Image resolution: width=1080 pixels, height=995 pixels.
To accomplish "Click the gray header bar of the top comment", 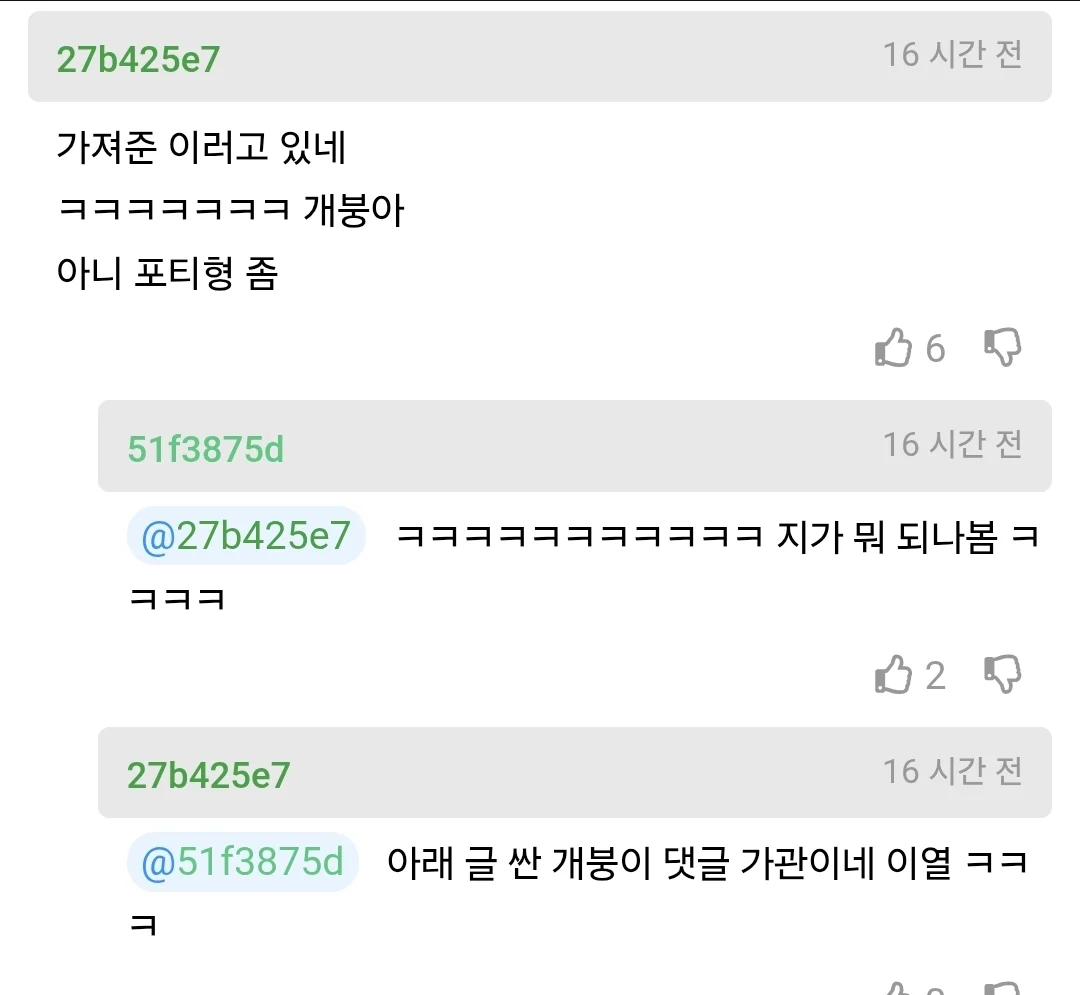I will (540, 57).
